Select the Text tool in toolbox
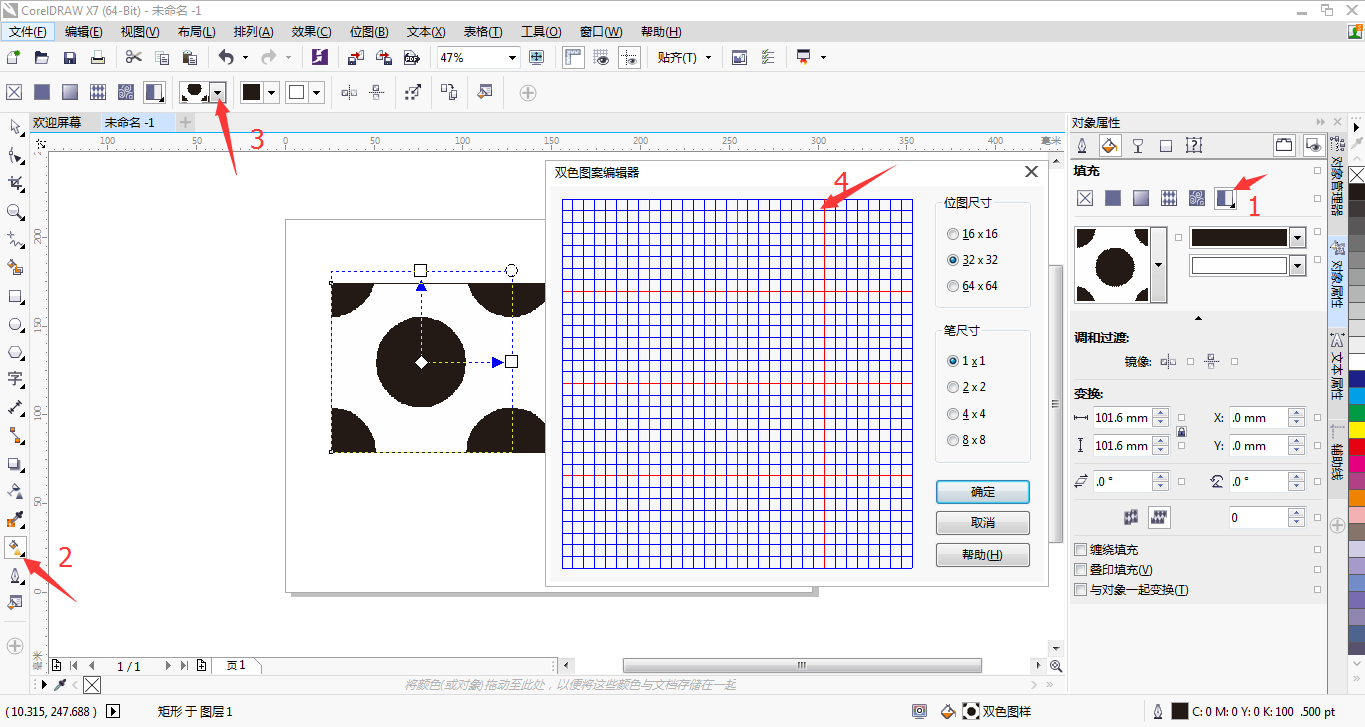 pos(15,379)
